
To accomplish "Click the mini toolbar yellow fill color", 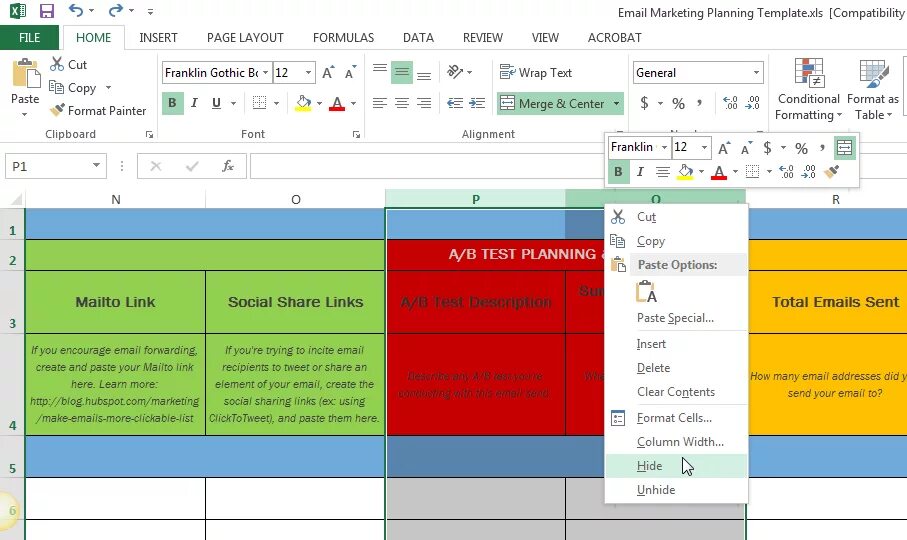I will (x=685, y=172).
